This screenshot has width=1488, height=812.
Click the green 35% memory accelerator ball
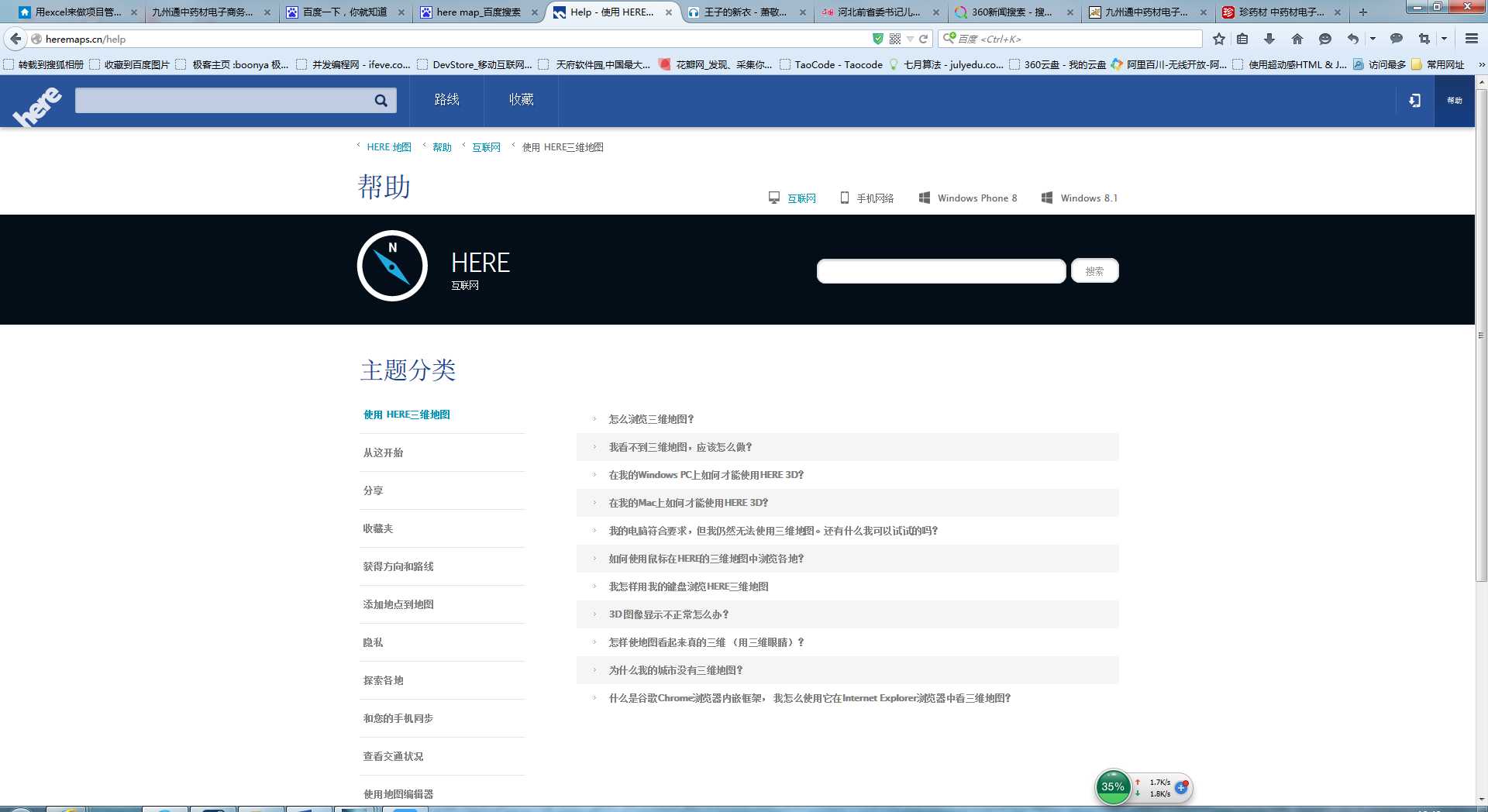click(x=1113, y=786)
